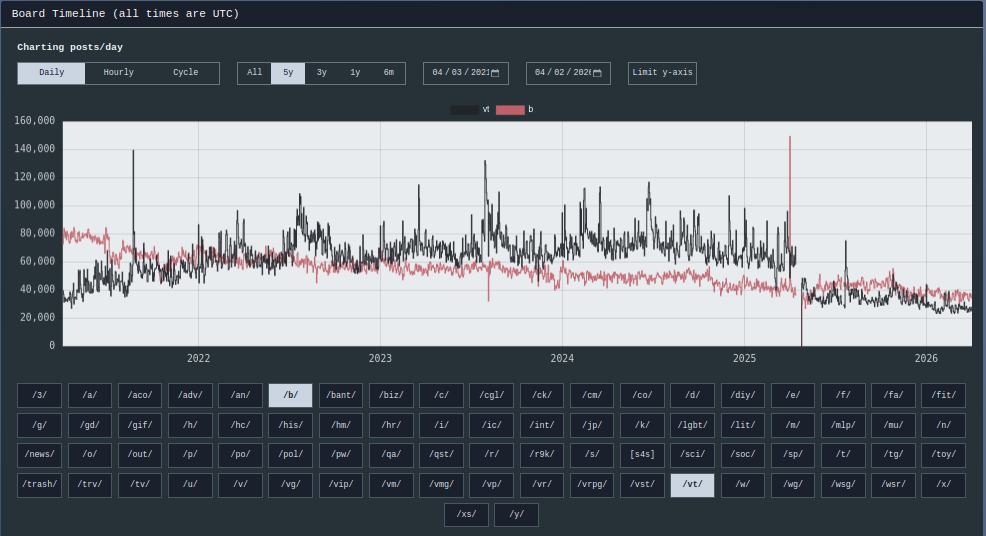This screenshot has height=536, width=986.
Task: Click the 160,000 y-axis label
Action: click(x=35, y=121)
